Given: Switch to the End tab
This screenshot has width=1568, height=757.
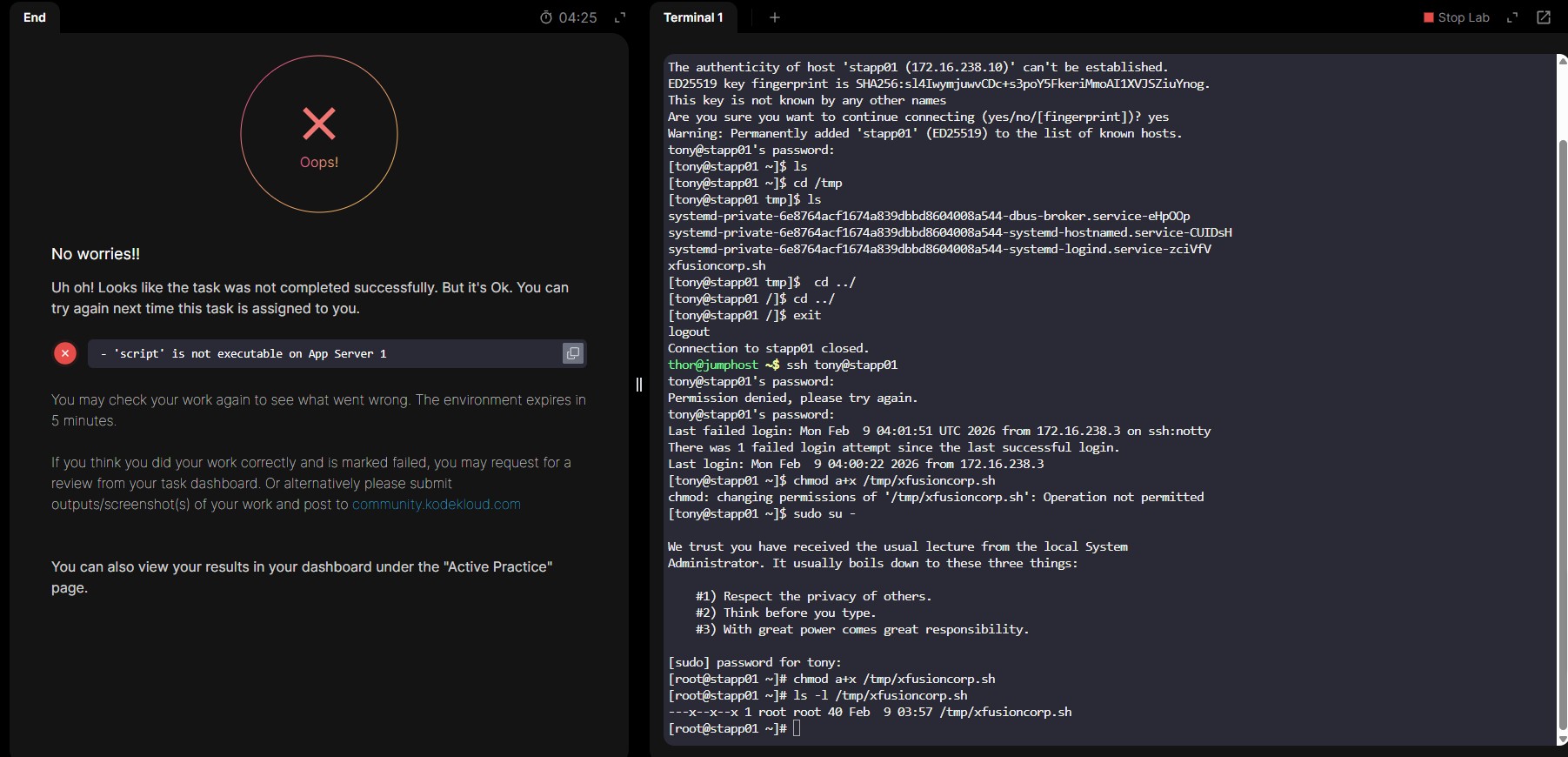Looking at the screenshot, I should click(35, 17).
